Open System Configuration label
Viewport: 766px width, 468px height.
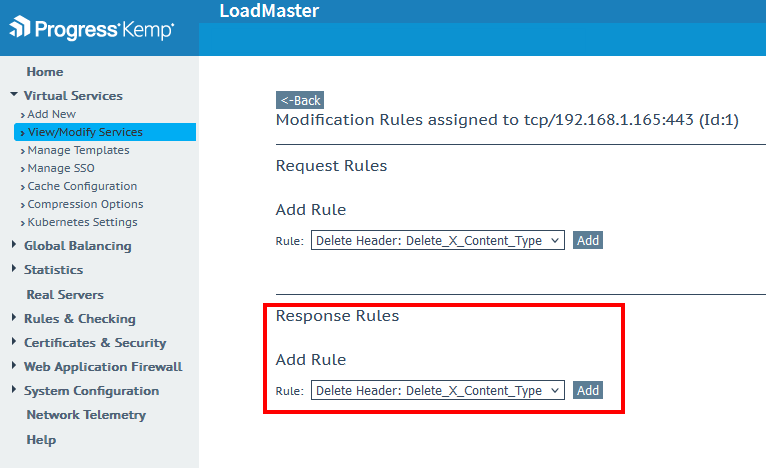(91, 391)
